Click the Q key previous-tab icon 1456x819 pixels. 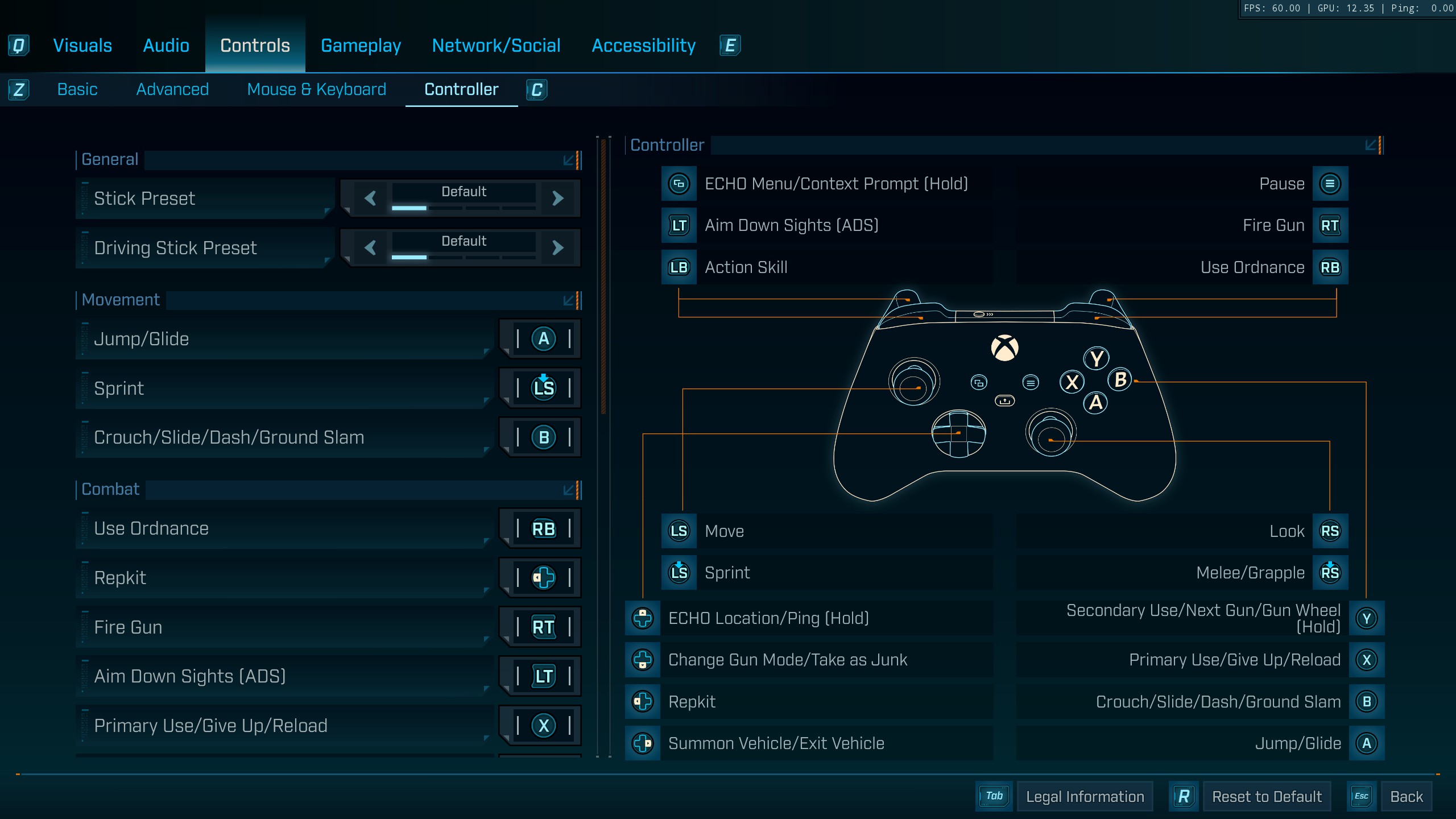coord(19,45)
